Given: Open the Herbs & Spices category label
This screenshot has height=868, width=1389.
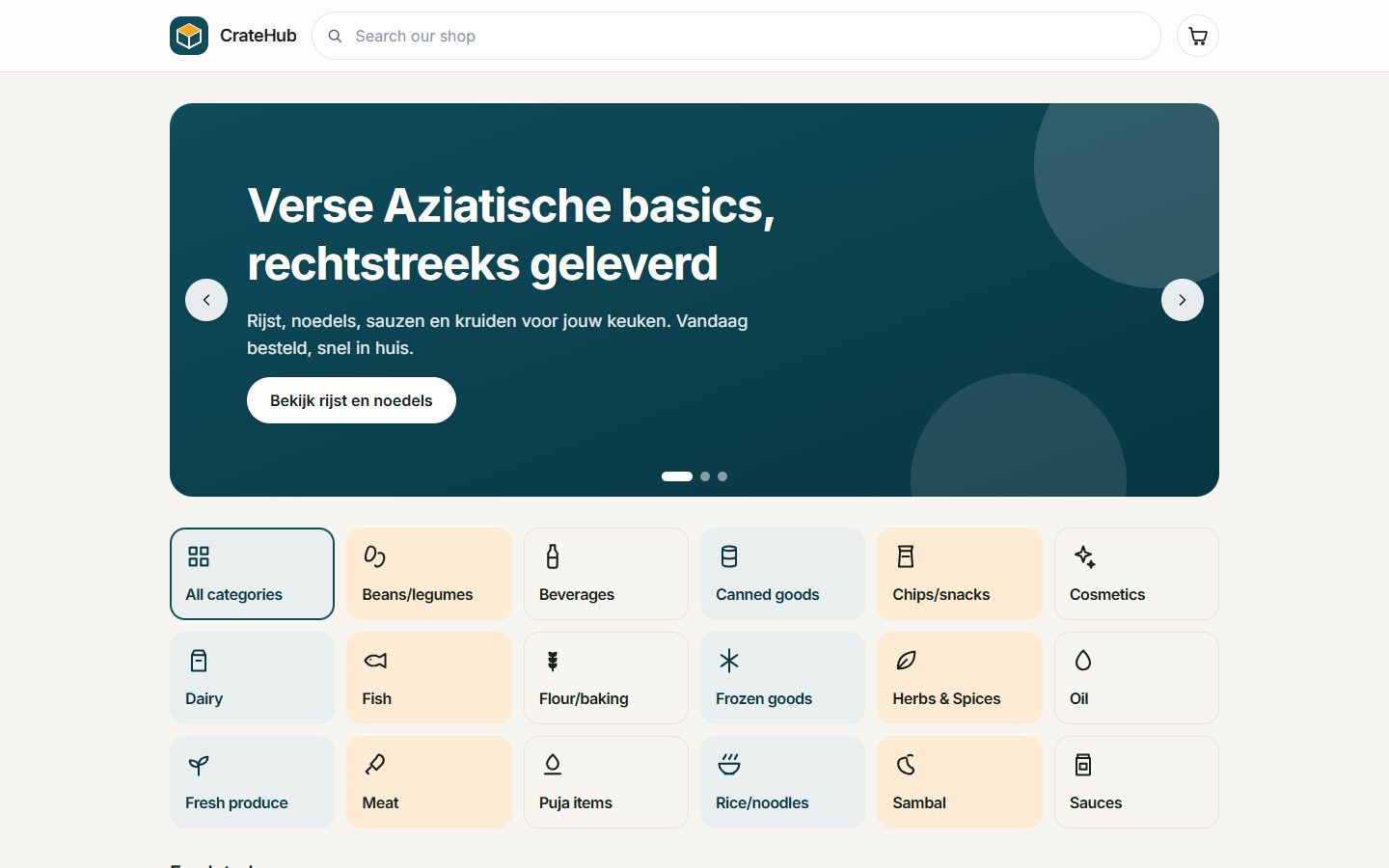Looking at the screenshot, I should (x=946, y=698).
